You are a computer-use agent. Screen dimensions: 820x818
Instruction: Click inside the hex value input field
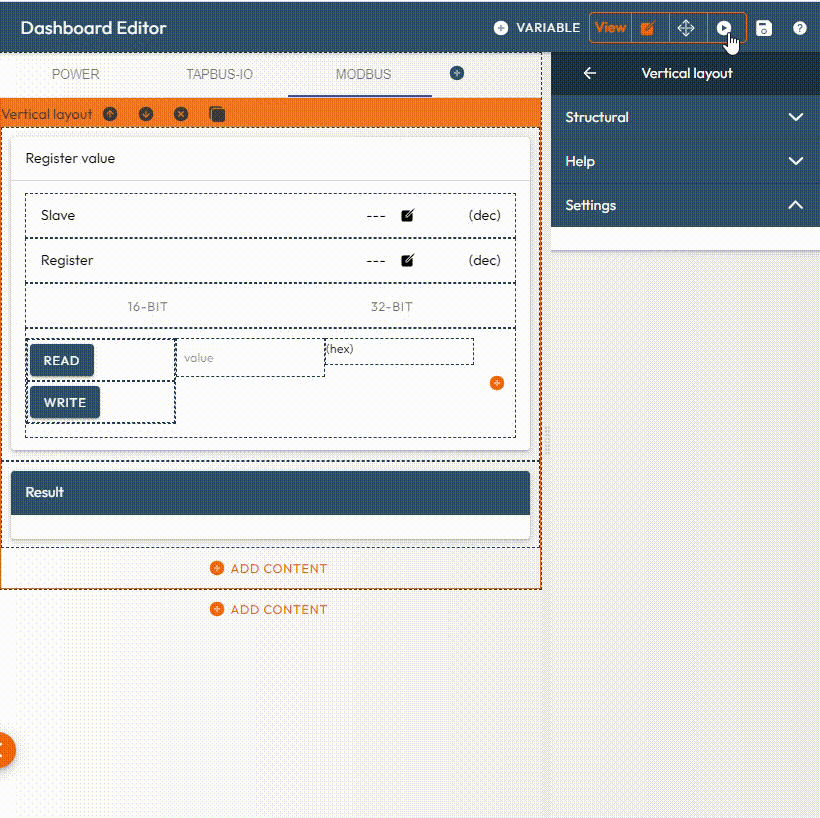click(x=398, y=351)
